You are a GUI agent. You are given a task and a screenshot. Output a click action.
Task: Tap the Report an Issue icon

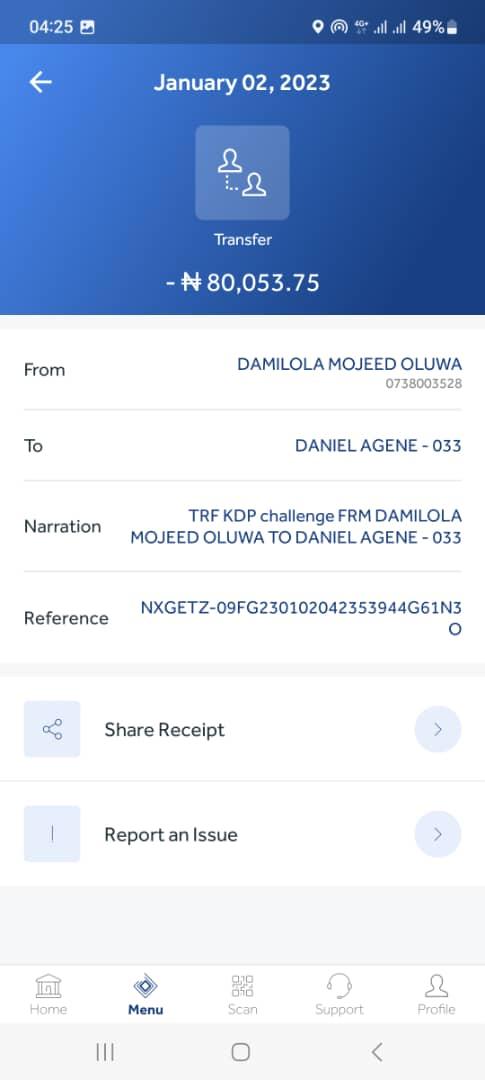52,834
